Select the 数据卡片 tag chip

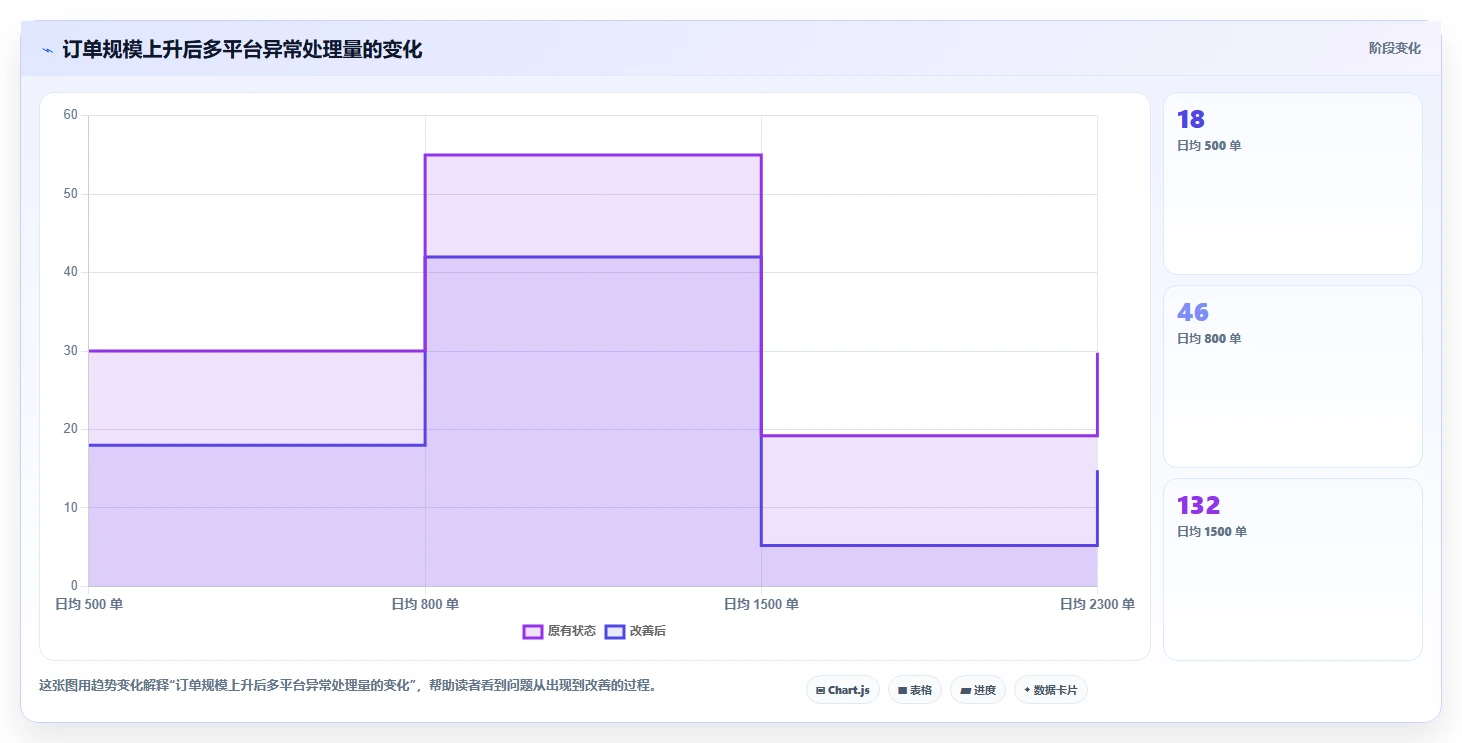pyautogui.click(x=1051, y=690)
